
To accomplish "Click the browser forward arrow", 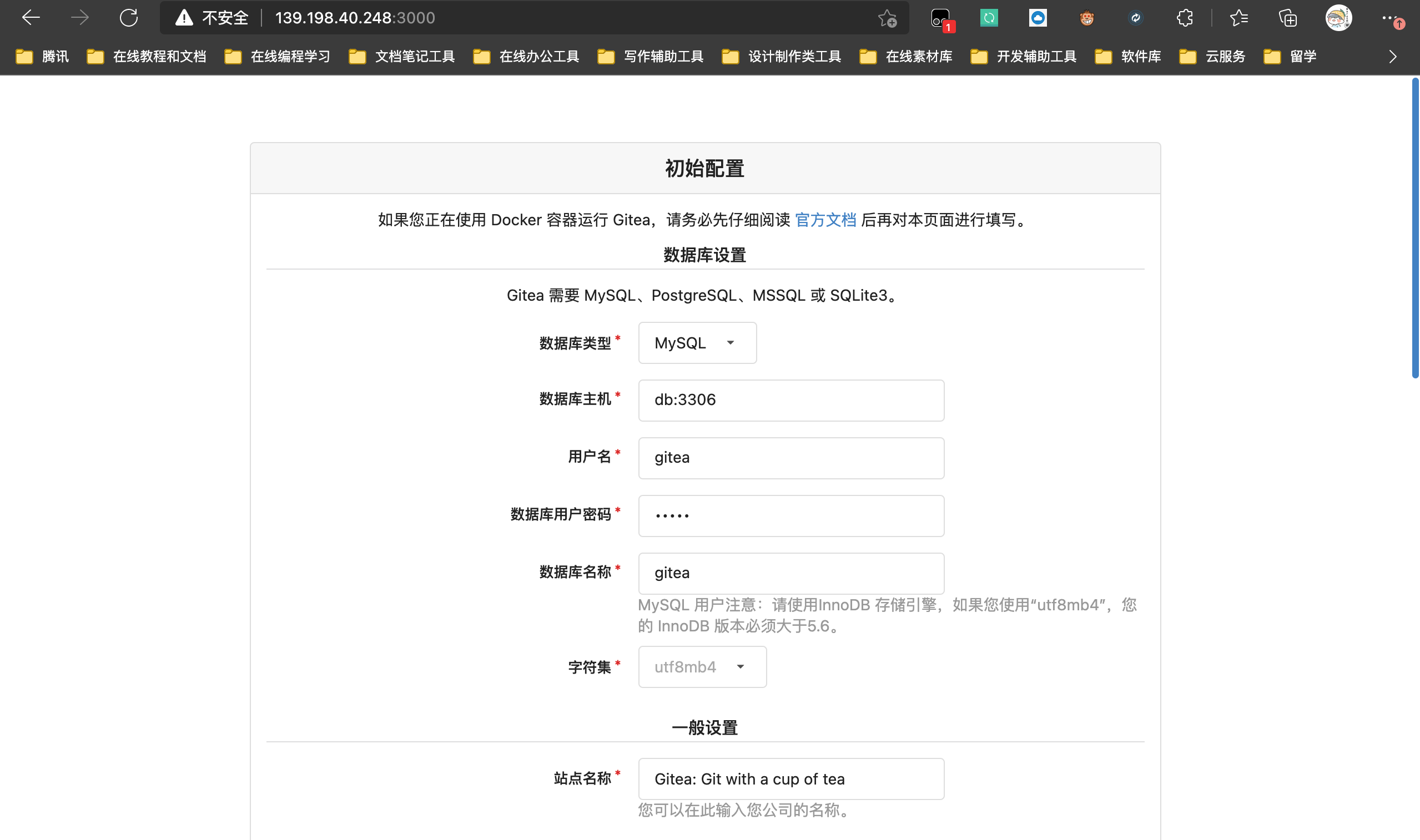I will tap(80, 18).
